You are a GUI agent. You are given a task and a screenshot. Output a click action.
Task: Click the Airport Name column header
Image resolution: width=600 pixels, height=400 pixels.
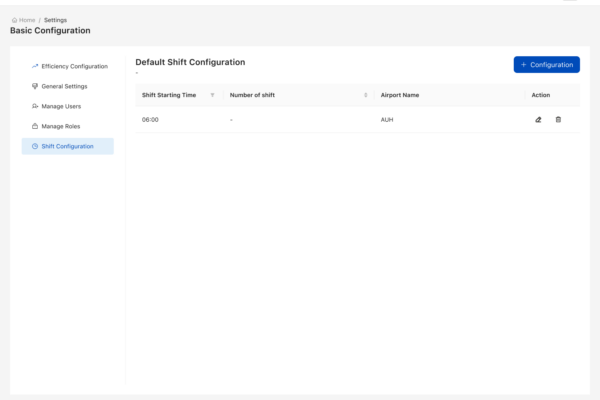click(x=400, y=95)
